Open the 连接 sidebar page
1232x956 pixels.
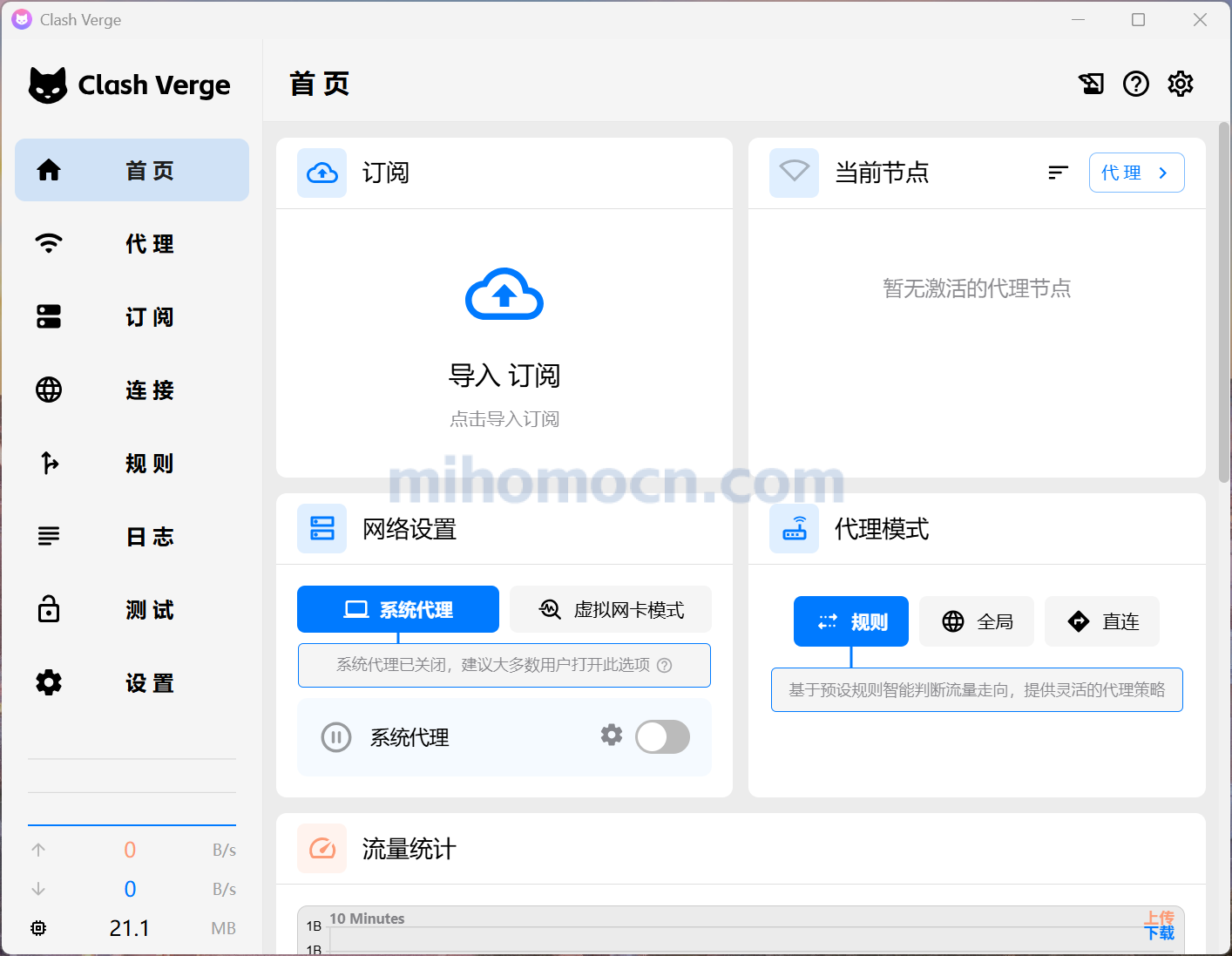[x=132, y=390]
